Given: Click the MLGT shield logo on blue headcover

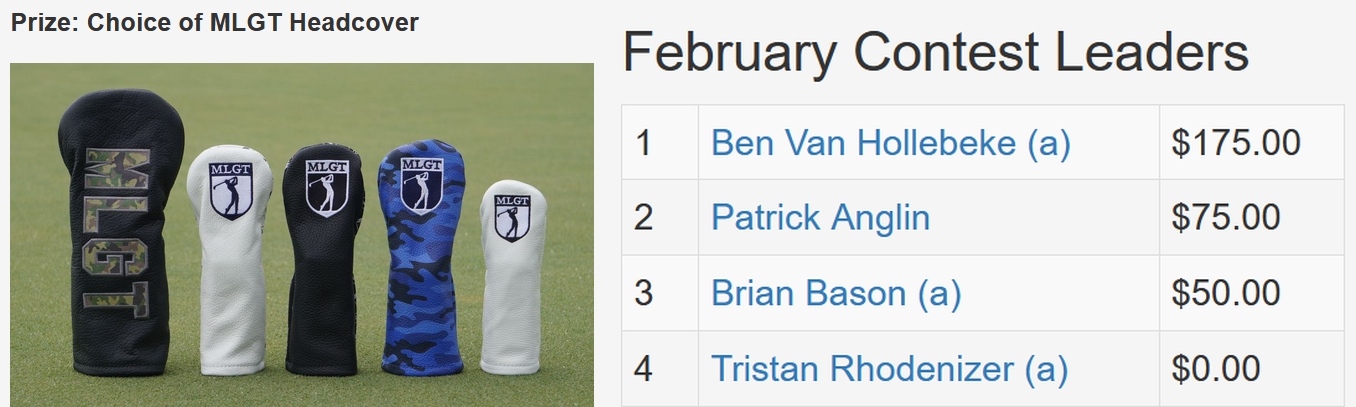Looking at the screenshot, I should [422, 185].
